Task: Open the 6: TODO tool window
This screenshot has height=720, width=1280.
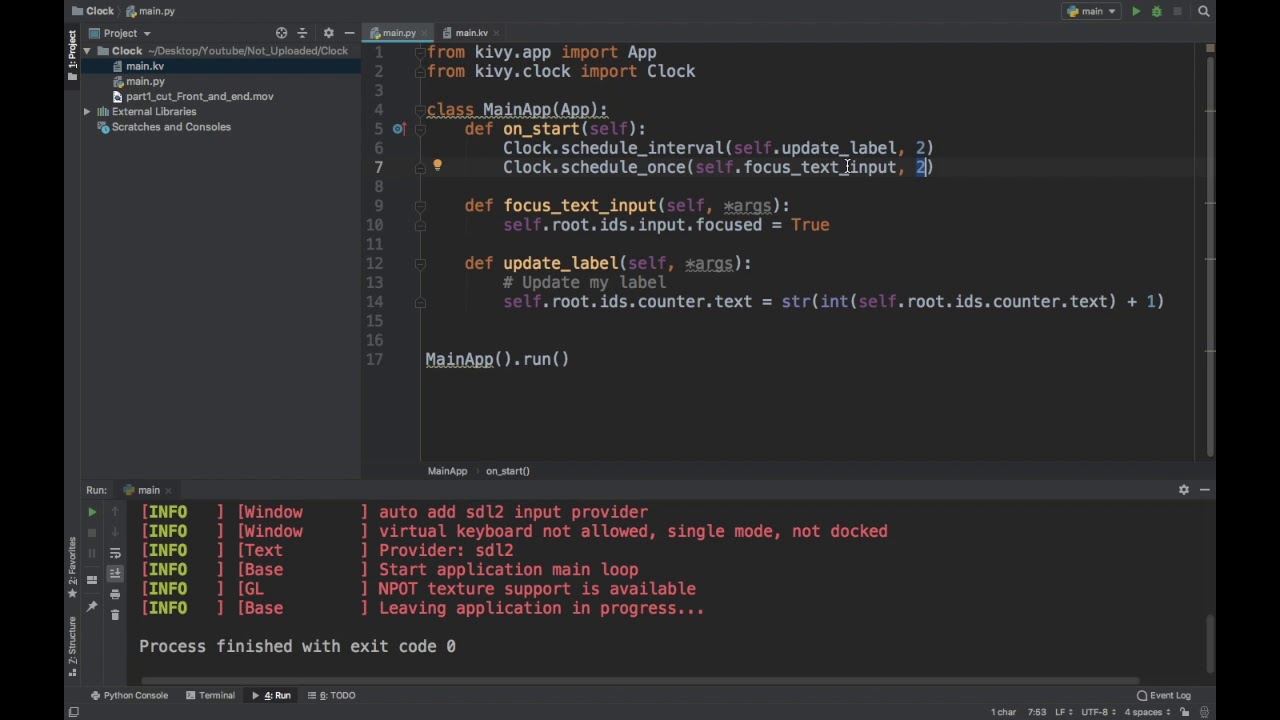Action: [331, 695]
